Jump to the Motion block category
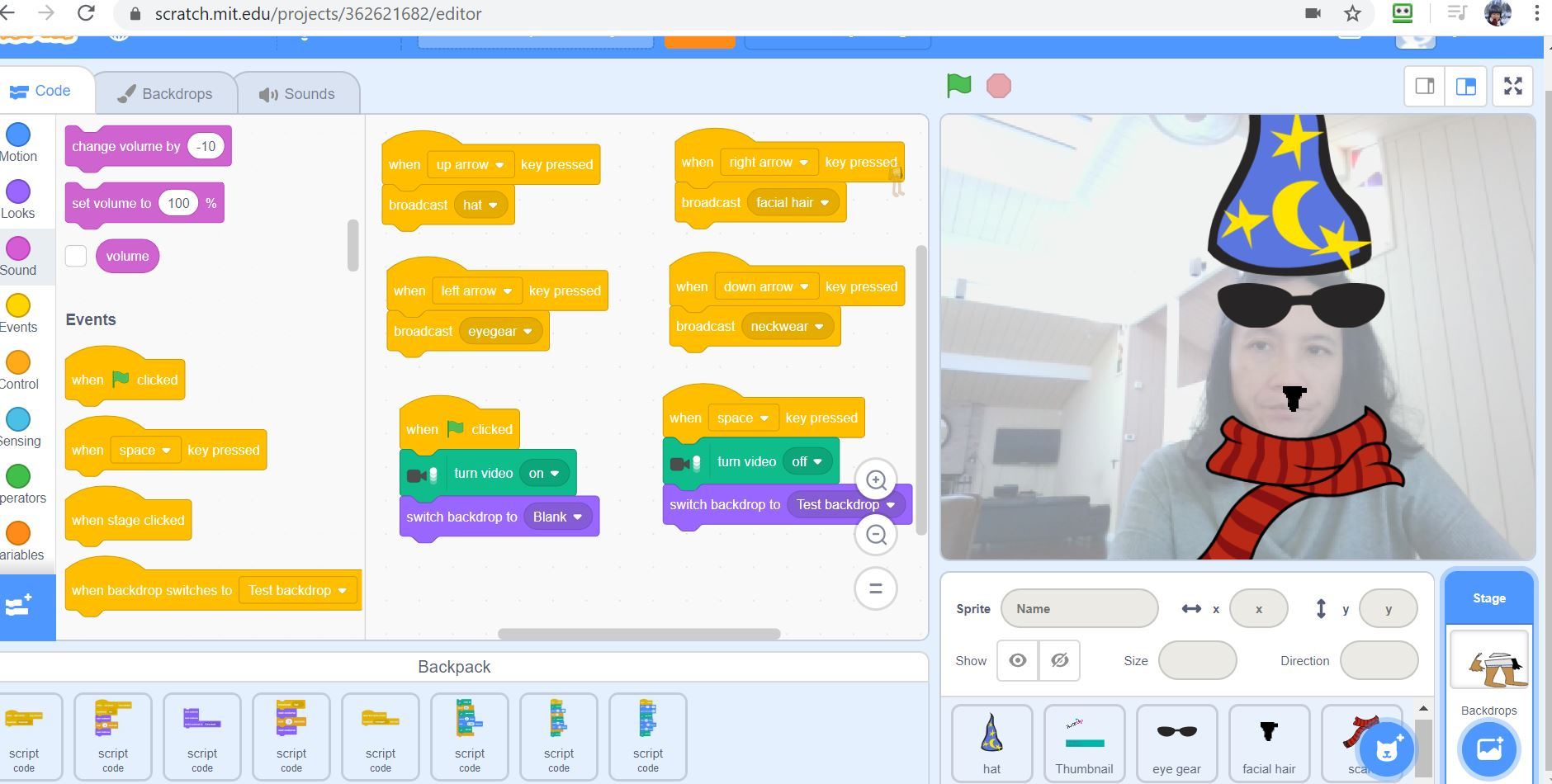This screenshot has height=784, width=1552. pyautogui.click(x=18, y=143)
